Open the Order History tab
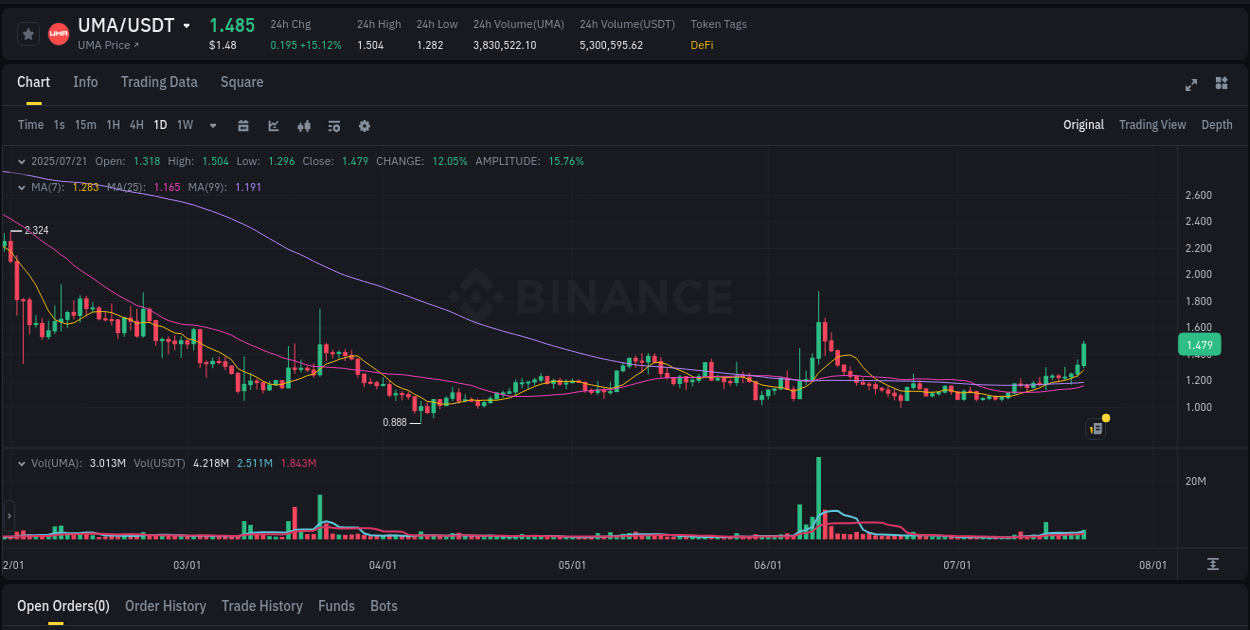Viewport: 1250px width, 630px height. pyautogui.click(x=165, y=606)
